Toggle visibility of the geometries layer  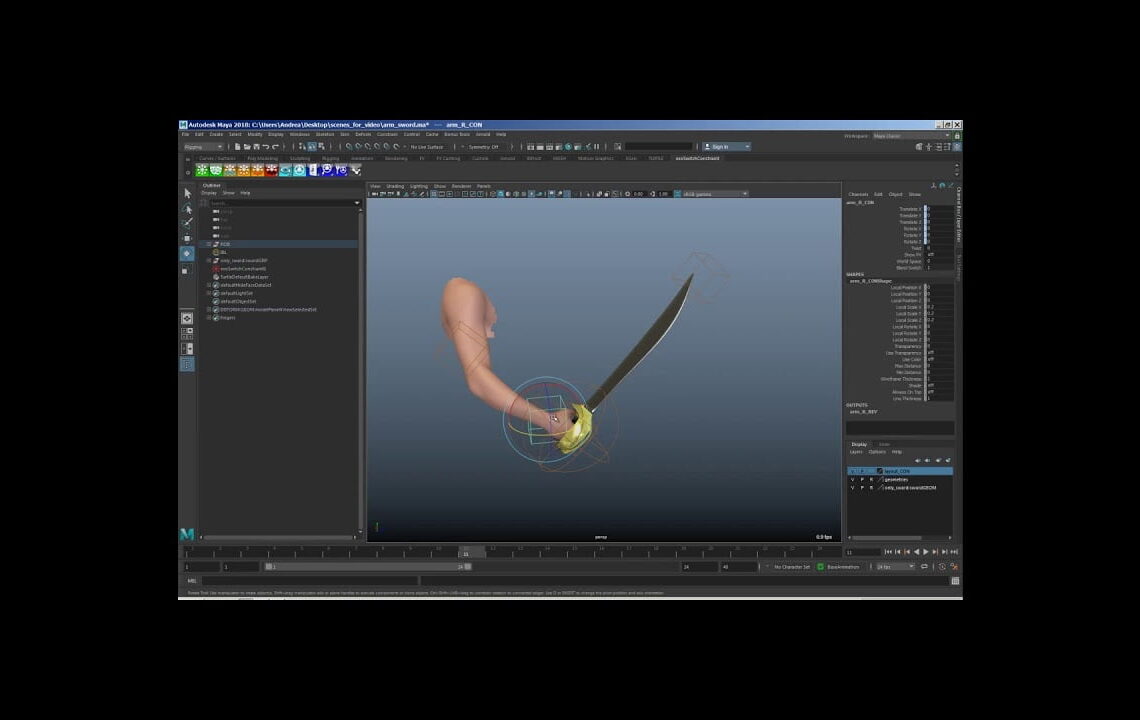coord(853,479)
